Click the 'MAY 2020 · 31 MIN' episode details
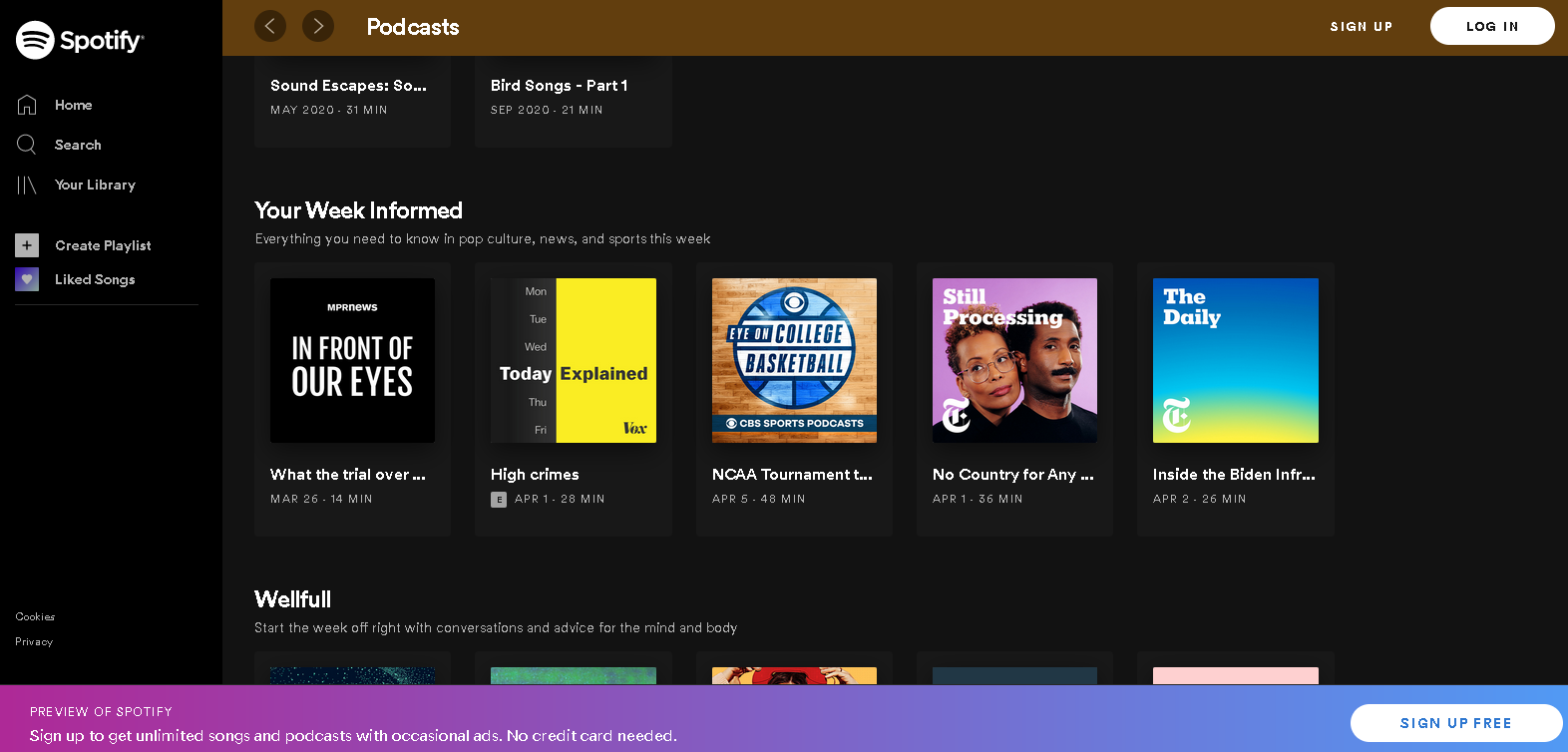Image resolution: width=1568 pixels, height=752 pixels. click(x=329, y=110)
